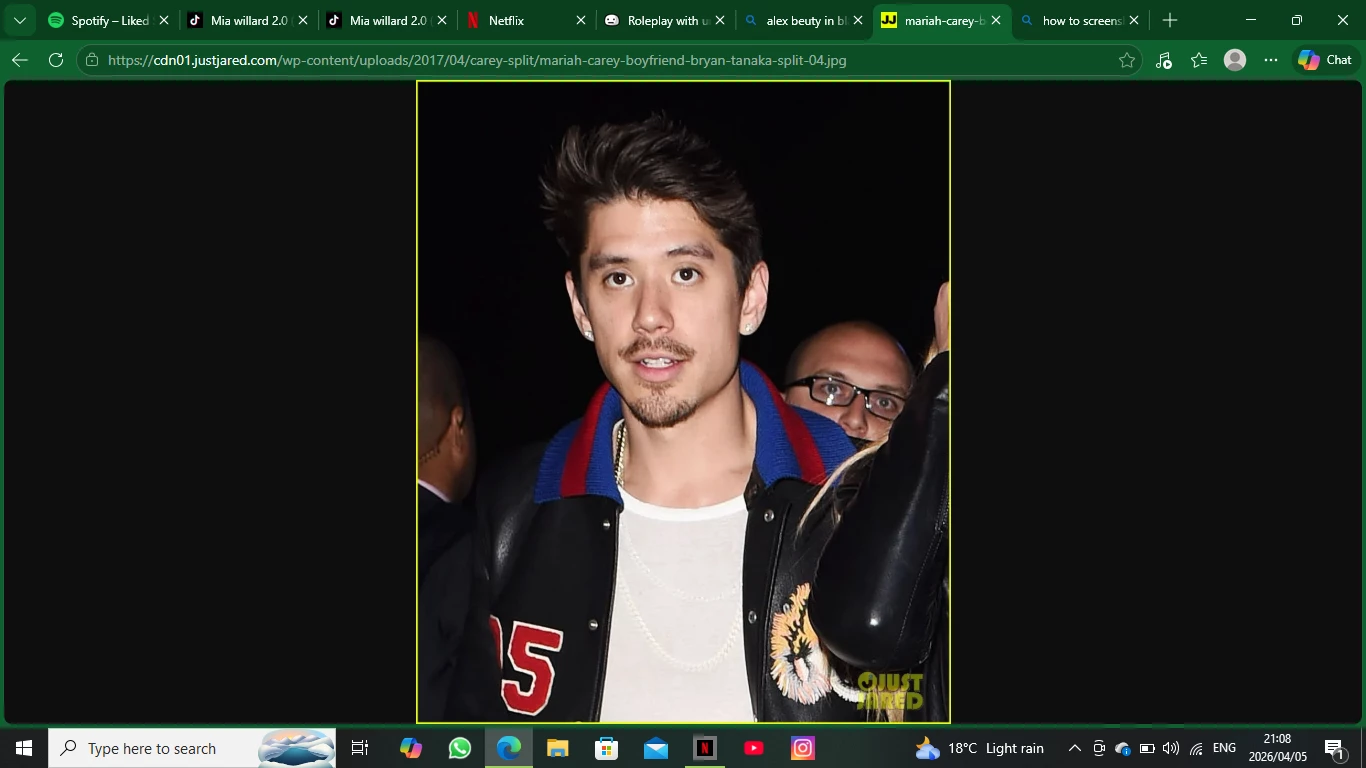Expand the tab actions chevron menu
The height and width of the screenshot is (768, 1366).
[20, 20]
